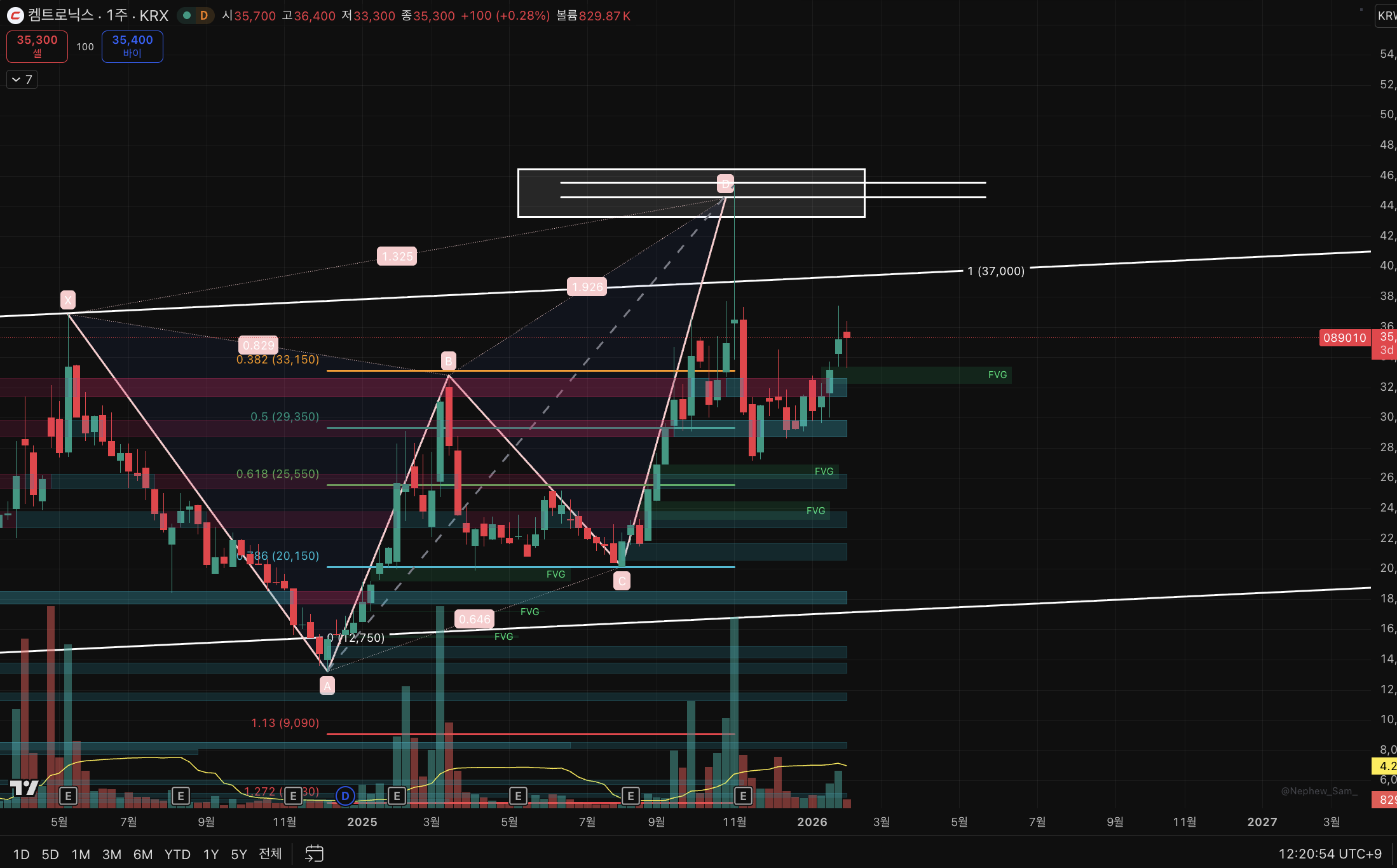Collapse the indicator legend showing 7

[22, 79]
